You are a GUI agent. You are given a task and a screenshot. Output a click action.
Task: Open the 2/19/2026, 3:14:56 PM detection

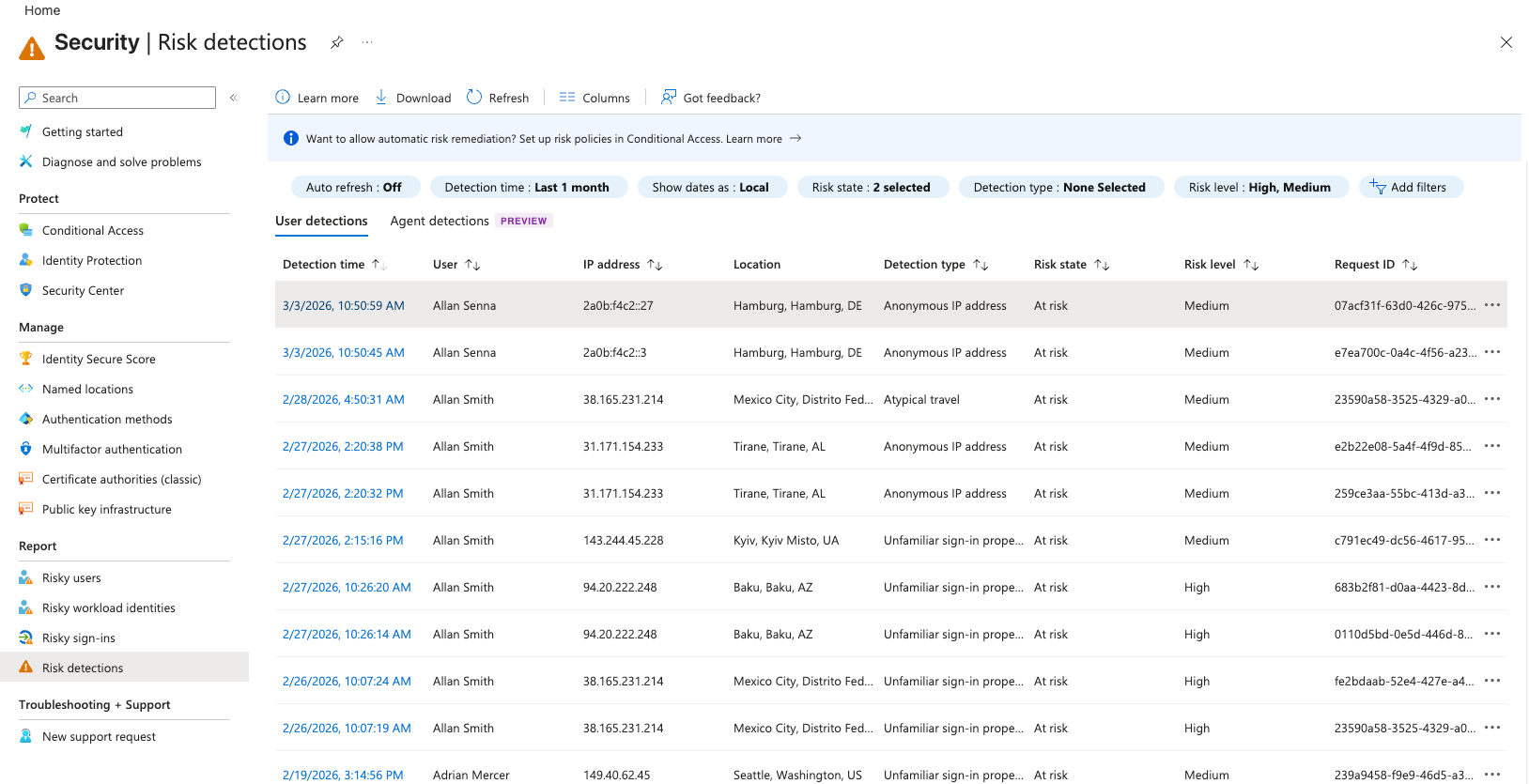[343, 775]
